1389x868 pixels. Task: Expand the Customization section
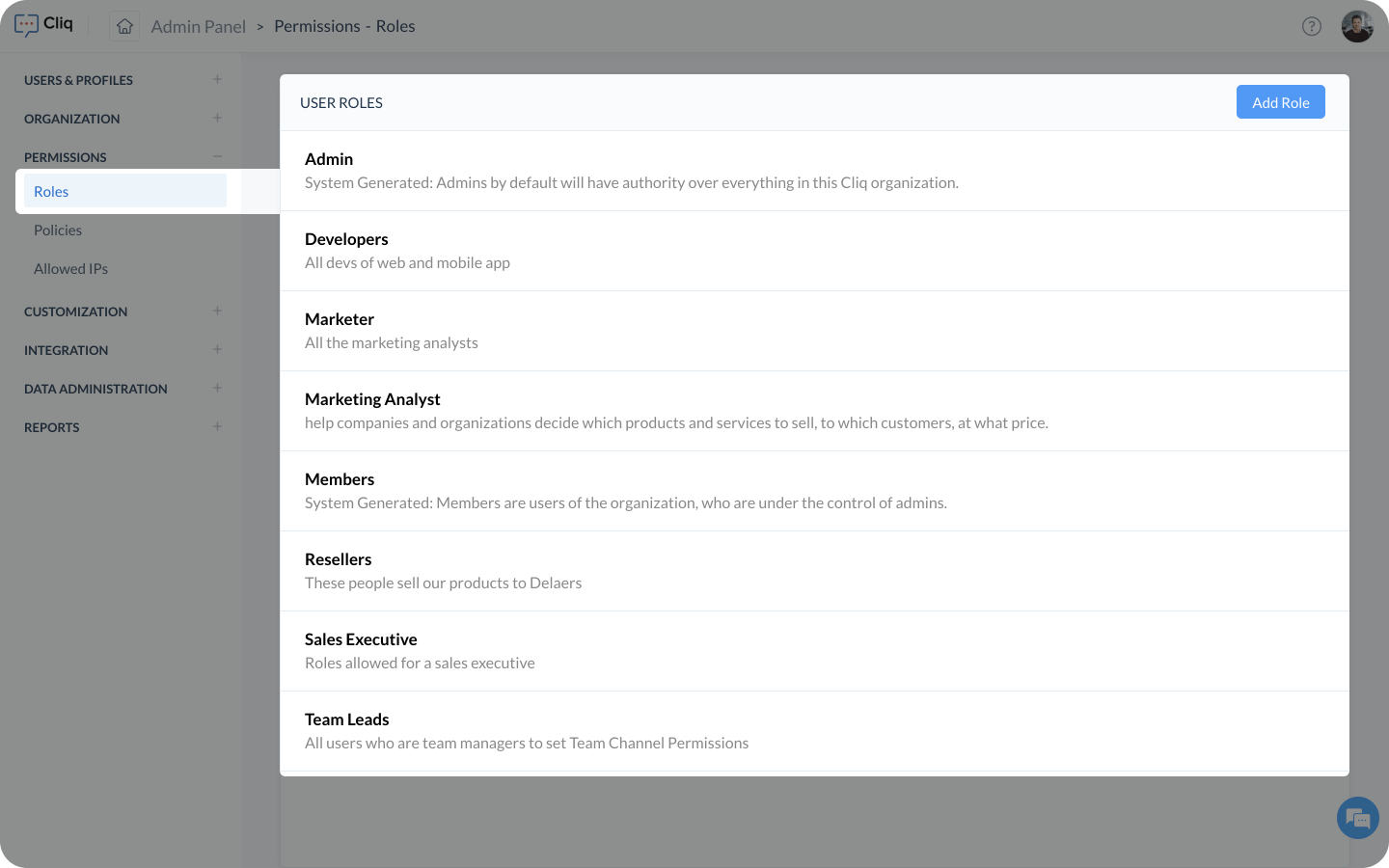pos(217,312)
